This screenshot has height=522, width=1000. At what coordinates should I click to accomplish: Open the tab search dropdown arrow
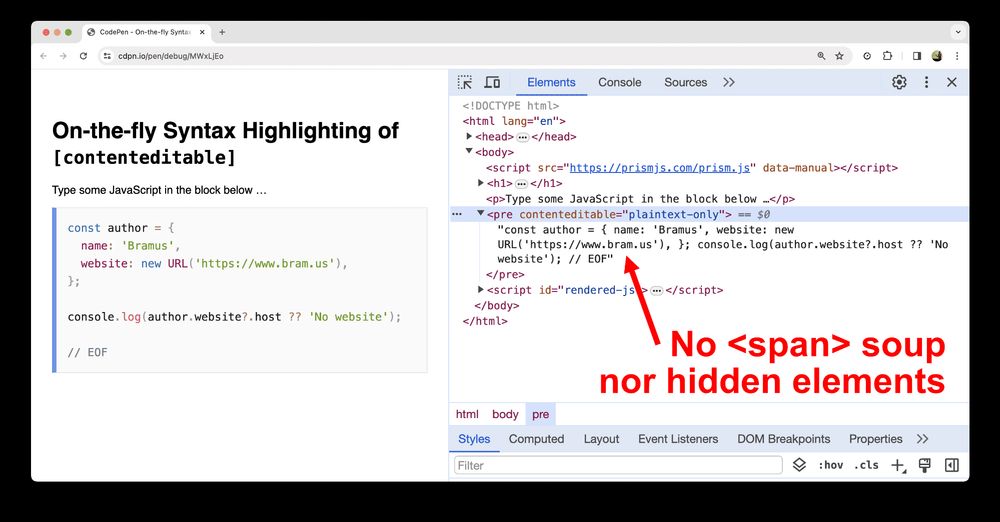[957, 32]
